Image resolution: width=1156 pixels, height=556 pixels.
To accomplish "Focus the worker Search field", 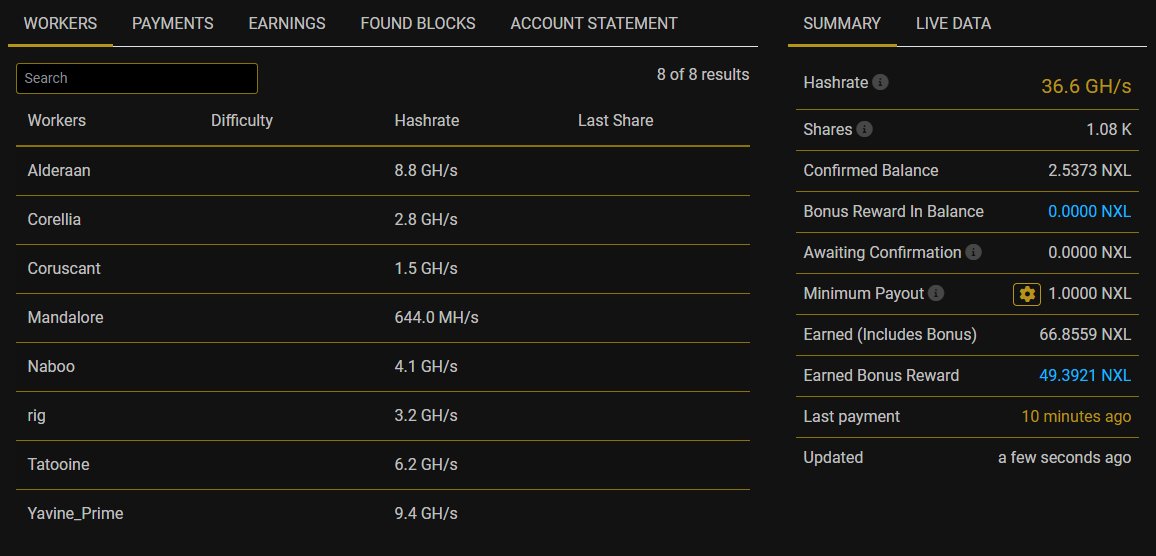I will click(x=136, y=78).
